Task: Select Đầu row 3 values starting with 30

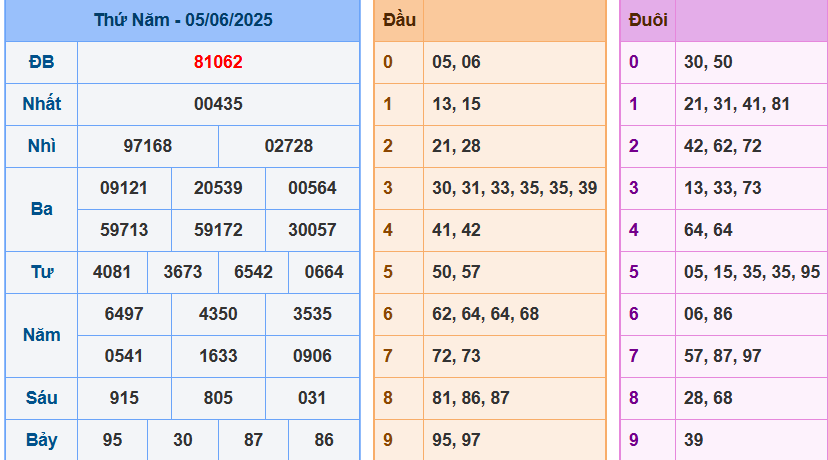Action: point(514,188)
